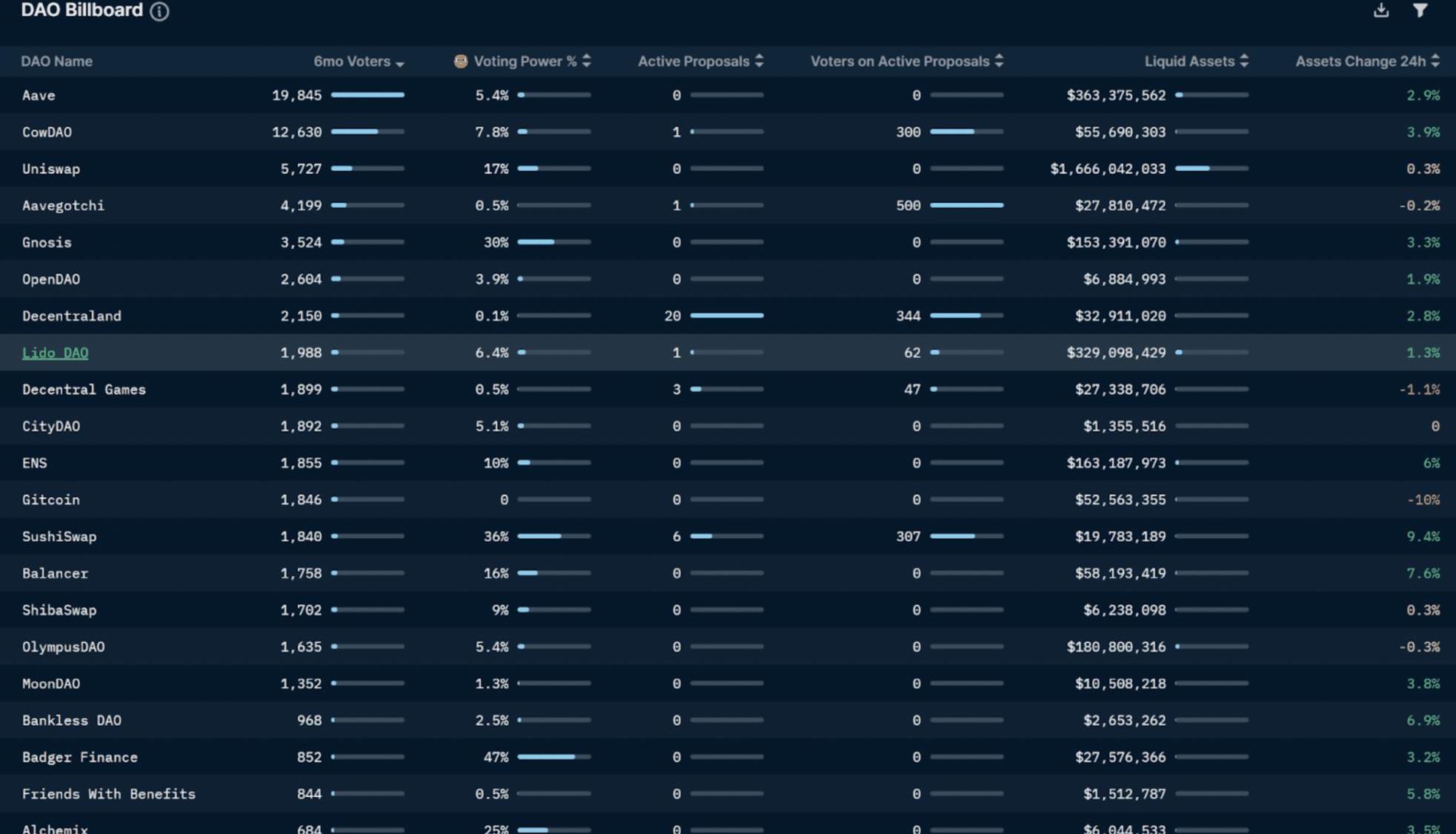Select the Gnosis row name
This screenshot has width=1456, height=834.
47,242
